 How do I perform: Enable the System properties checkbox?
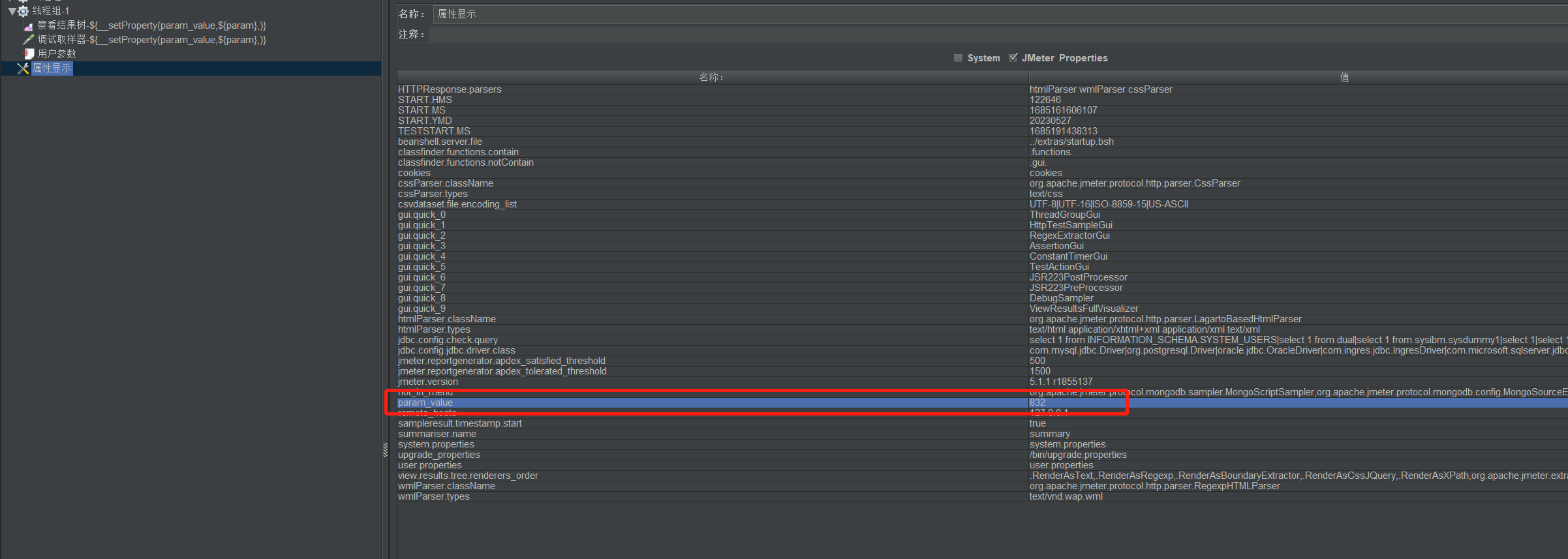958,58
